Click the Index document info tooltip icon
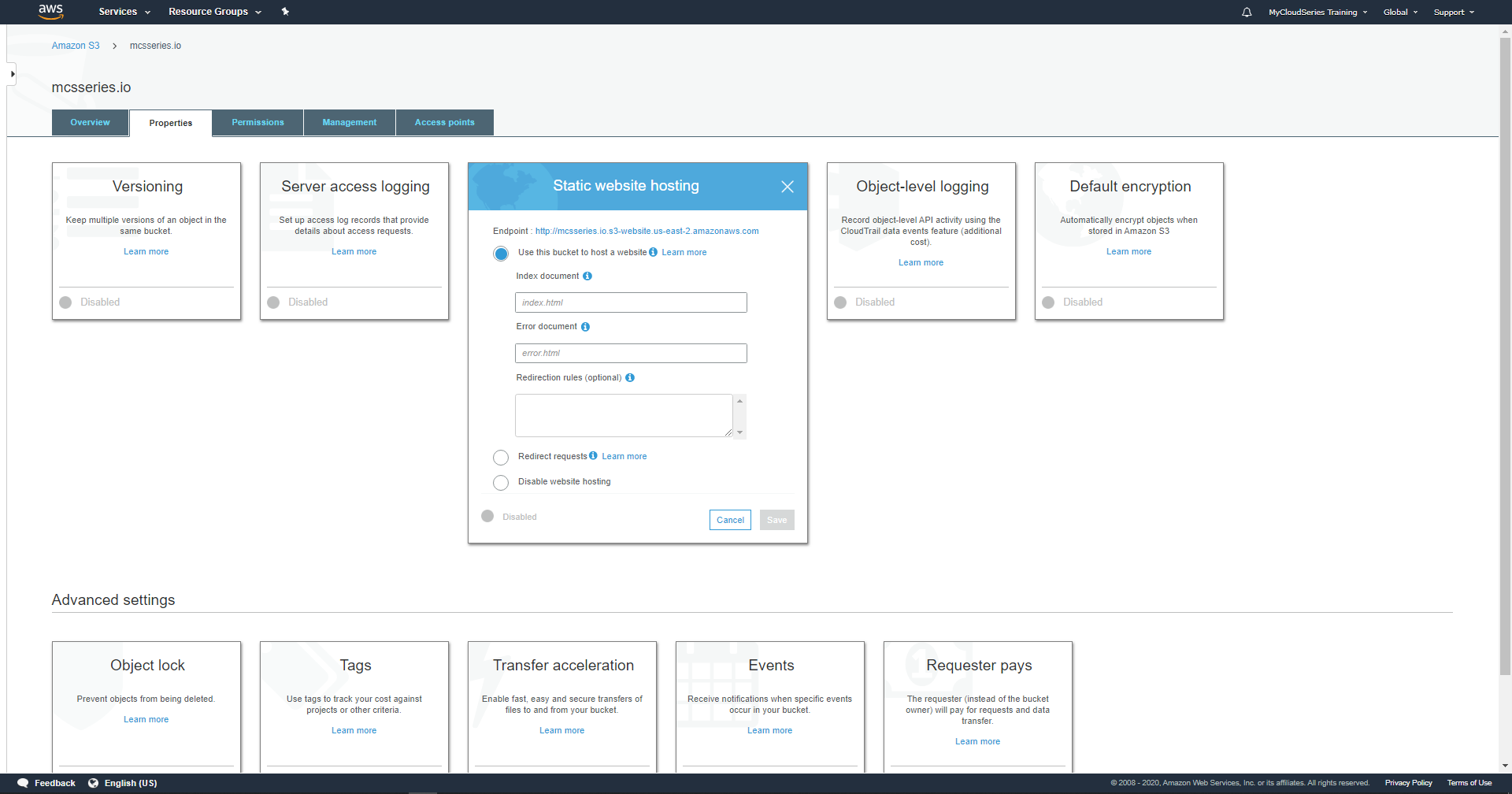 pyautogui.click(x=587, y=276)
